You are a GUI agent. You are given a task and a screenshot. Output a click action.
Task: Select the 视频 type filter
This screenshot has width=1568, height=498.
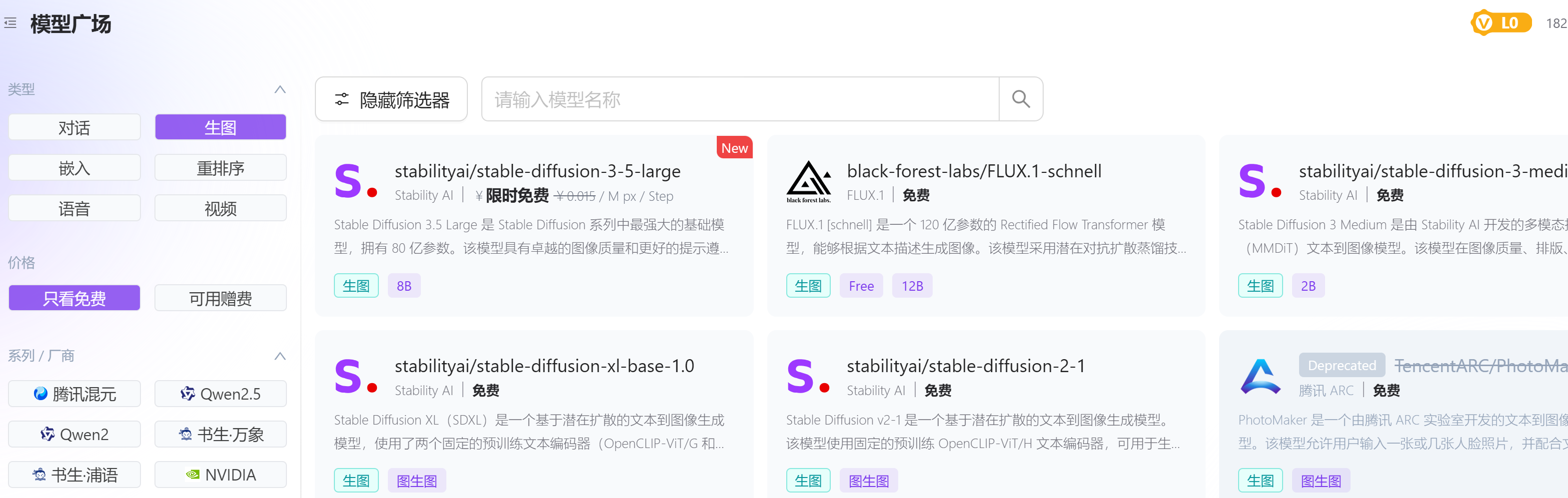click(220, 209)
